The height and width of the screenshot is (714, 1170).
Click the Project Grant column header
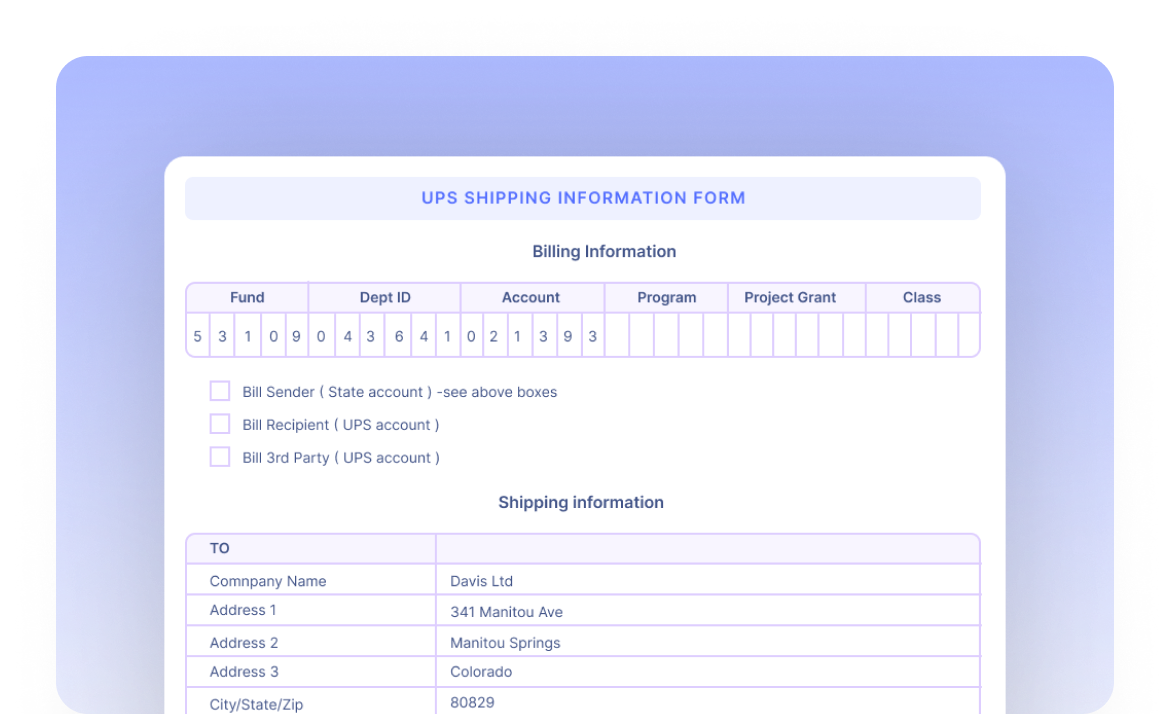[790, 297]
